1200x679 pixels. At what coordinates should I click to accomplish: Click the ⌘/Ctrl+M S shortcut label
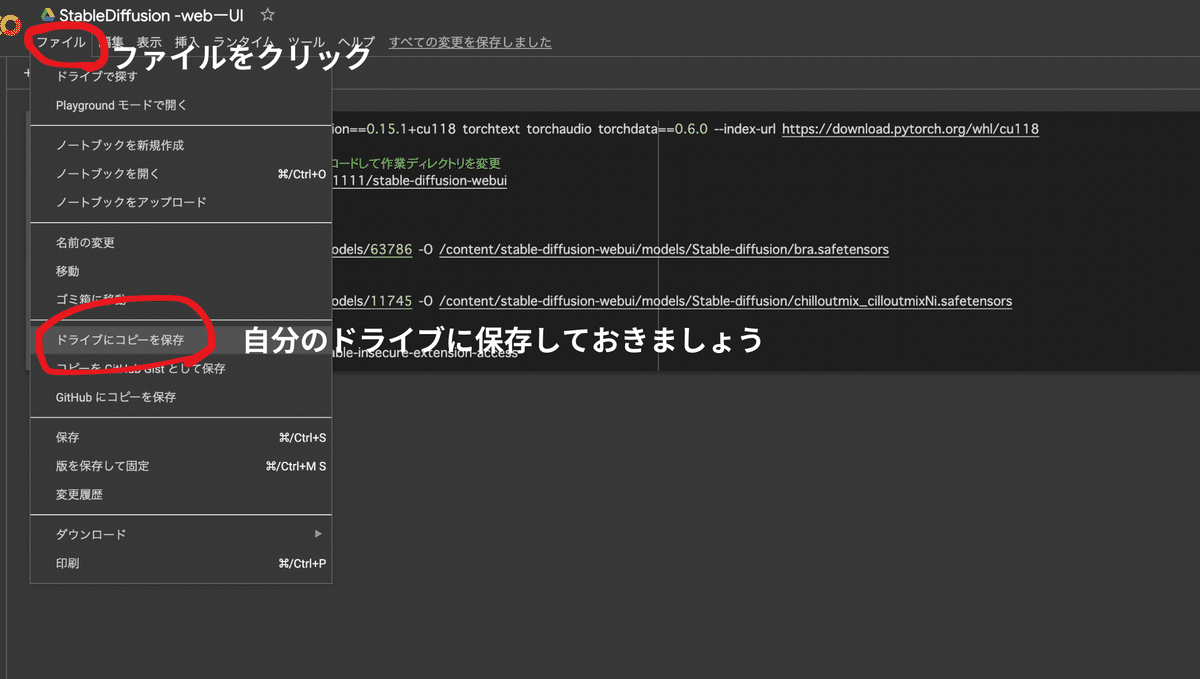295,466
